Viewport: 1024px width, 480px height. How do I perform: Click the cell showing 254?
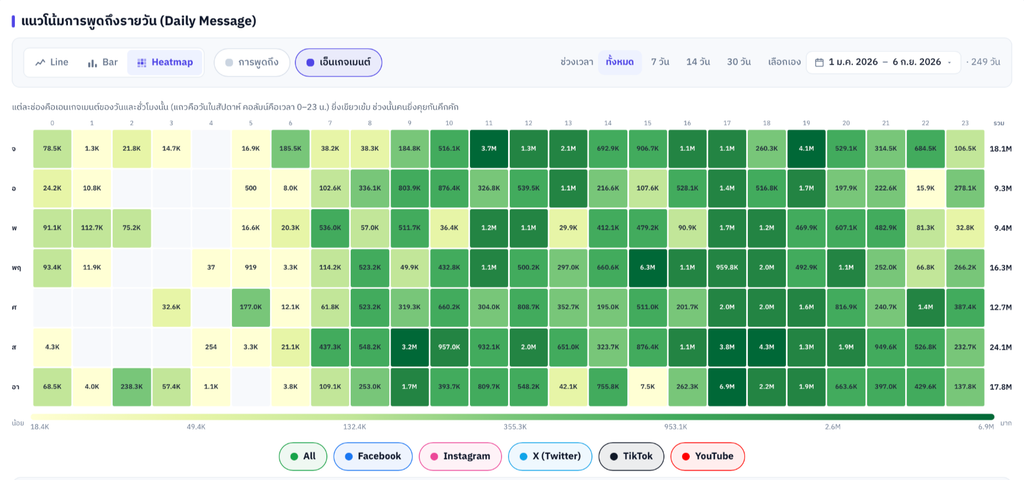[211, 347]
